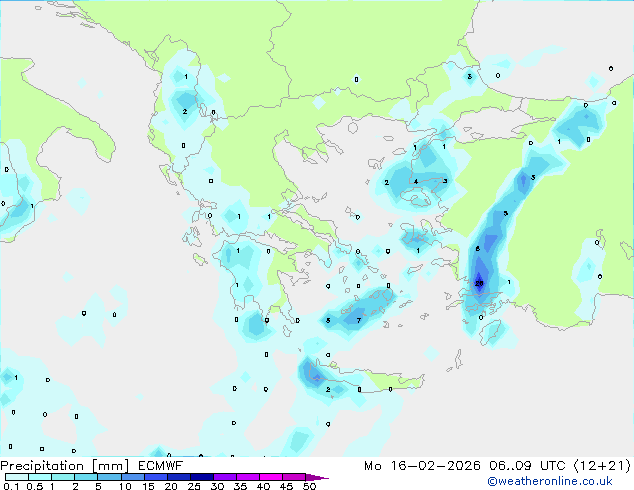
Task: Pick the 10–15 mm legend color swatch
Action: tap(132, 477)
